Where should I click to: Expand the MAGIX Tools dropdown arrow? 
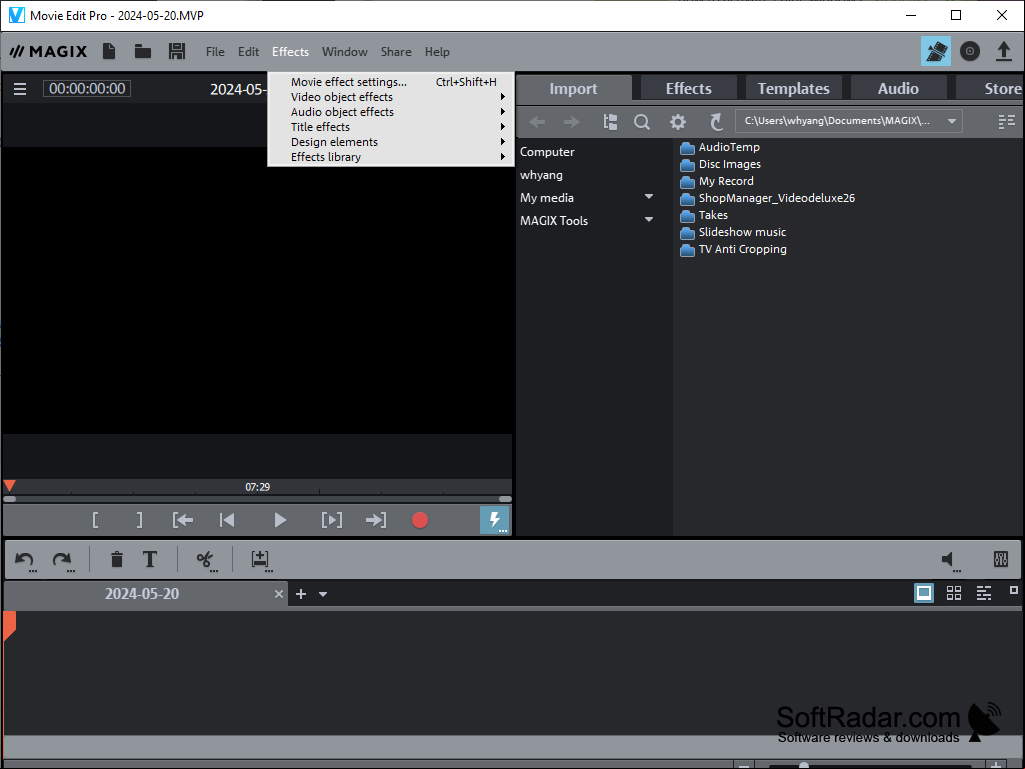[648, 220]
